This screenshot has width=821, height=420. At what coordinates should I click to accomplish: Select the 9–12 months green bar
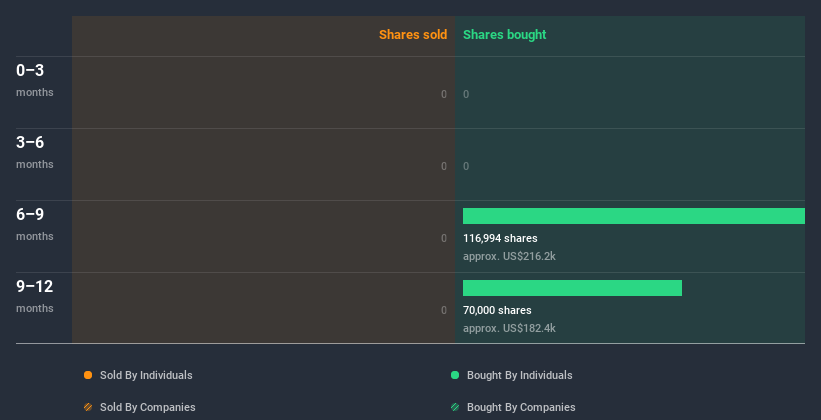572,288
